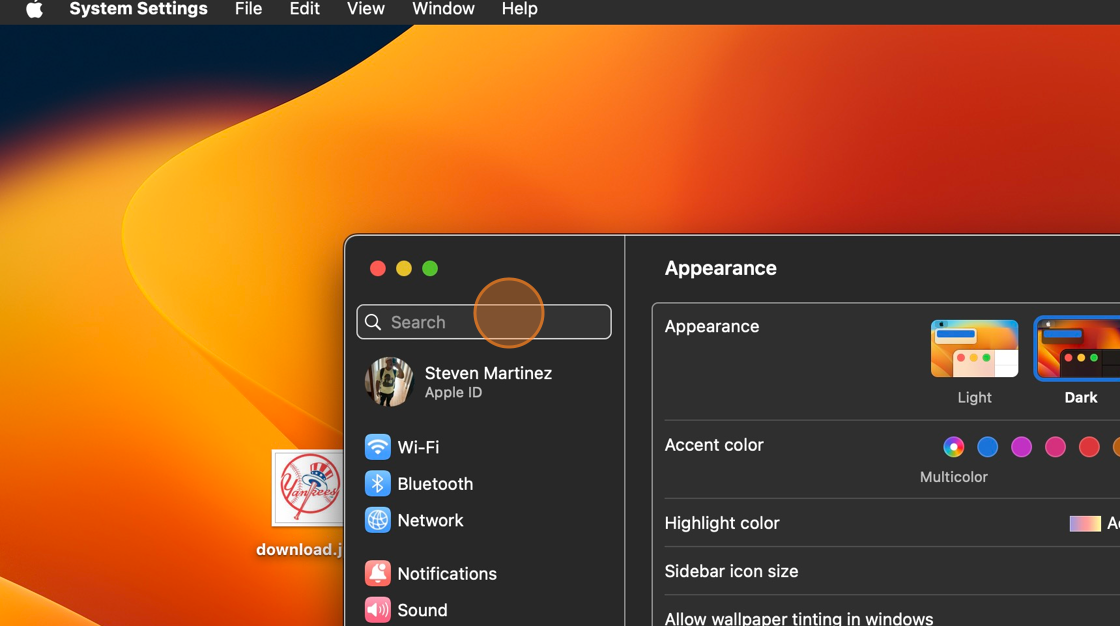The height and width of the screenshot is (626, 1120).
Task: Click the Network globe icon
Action: pos(378,520)
